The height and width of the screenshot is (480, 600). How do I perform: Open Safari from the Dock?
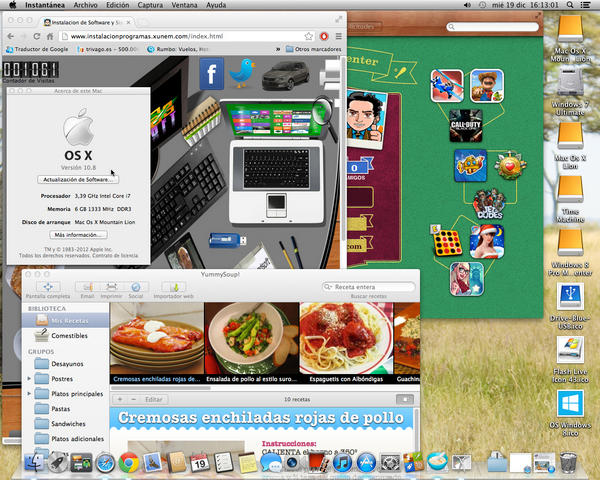tap(105, 463)
